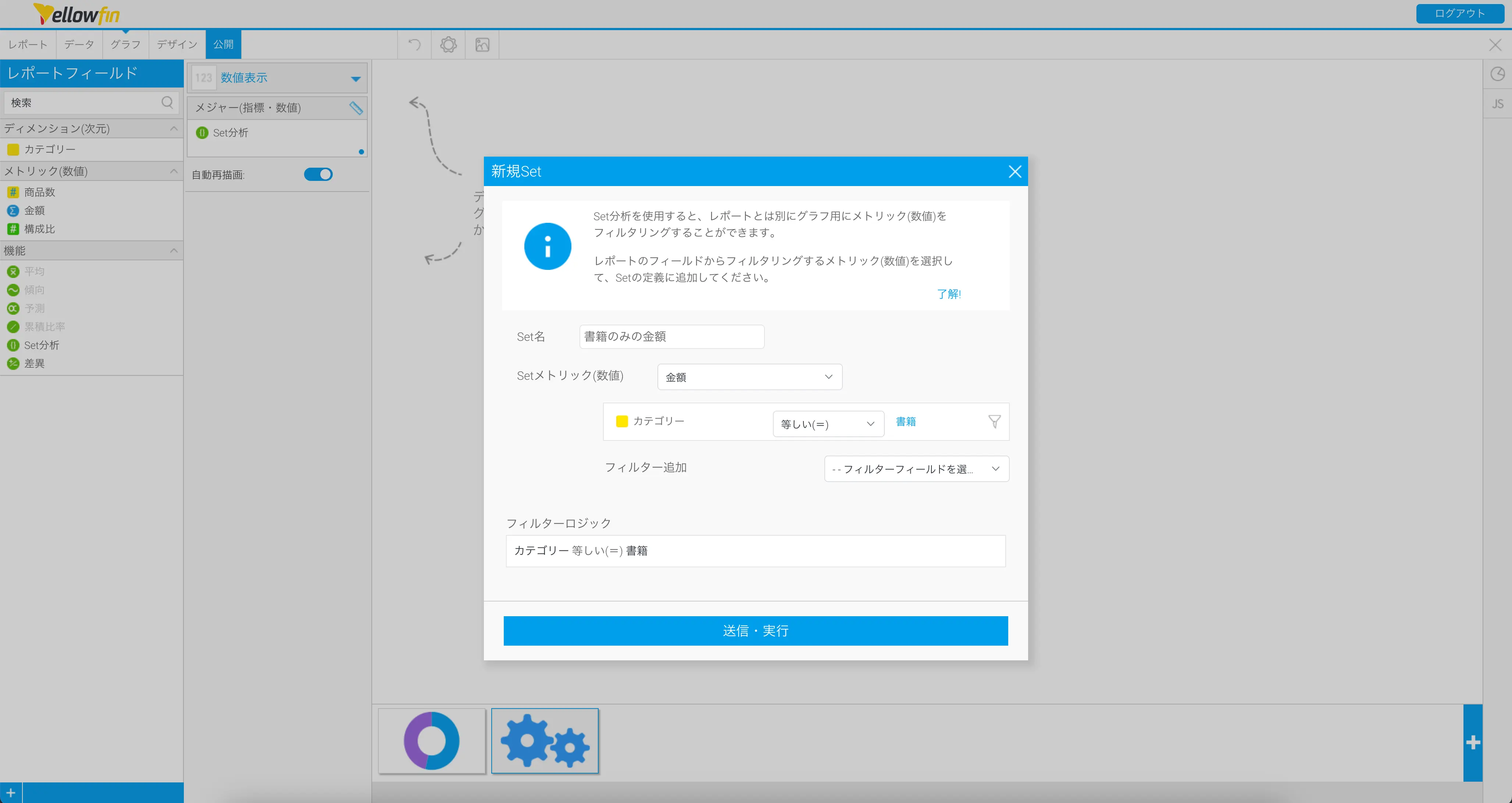
Task: Click the undo arrow icon in toolbar
Action: coord(414,44)
